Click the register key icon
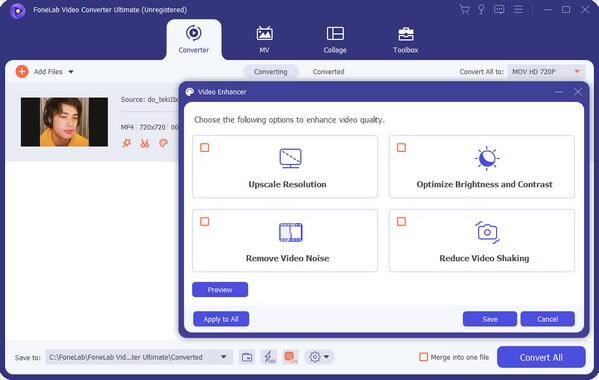 pos(481,10)
